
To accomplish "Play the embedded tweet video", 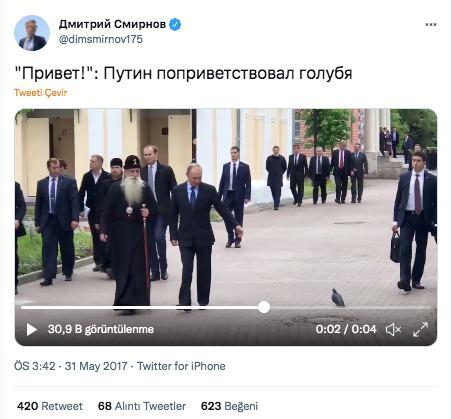I will 32,329.
